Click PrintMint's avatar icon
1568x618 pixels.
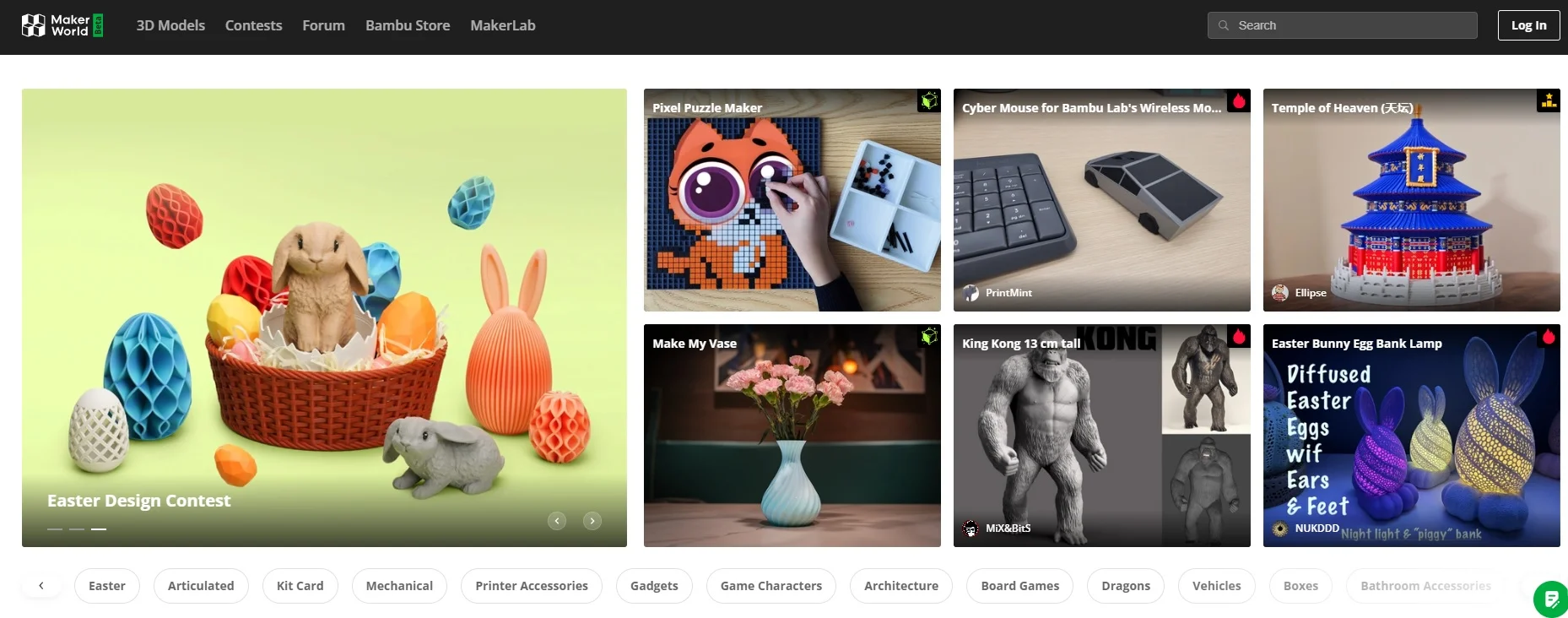point(971,293)
